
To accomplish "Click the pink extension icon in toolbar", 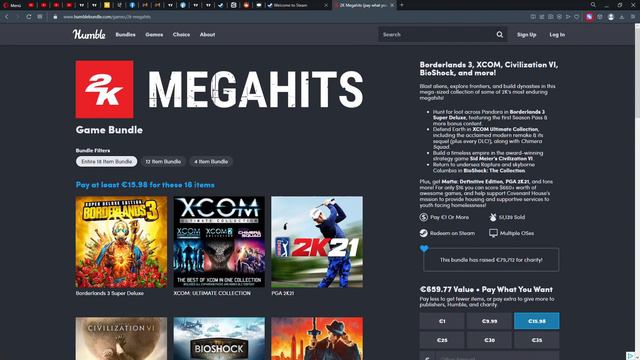I will [589, 17].
